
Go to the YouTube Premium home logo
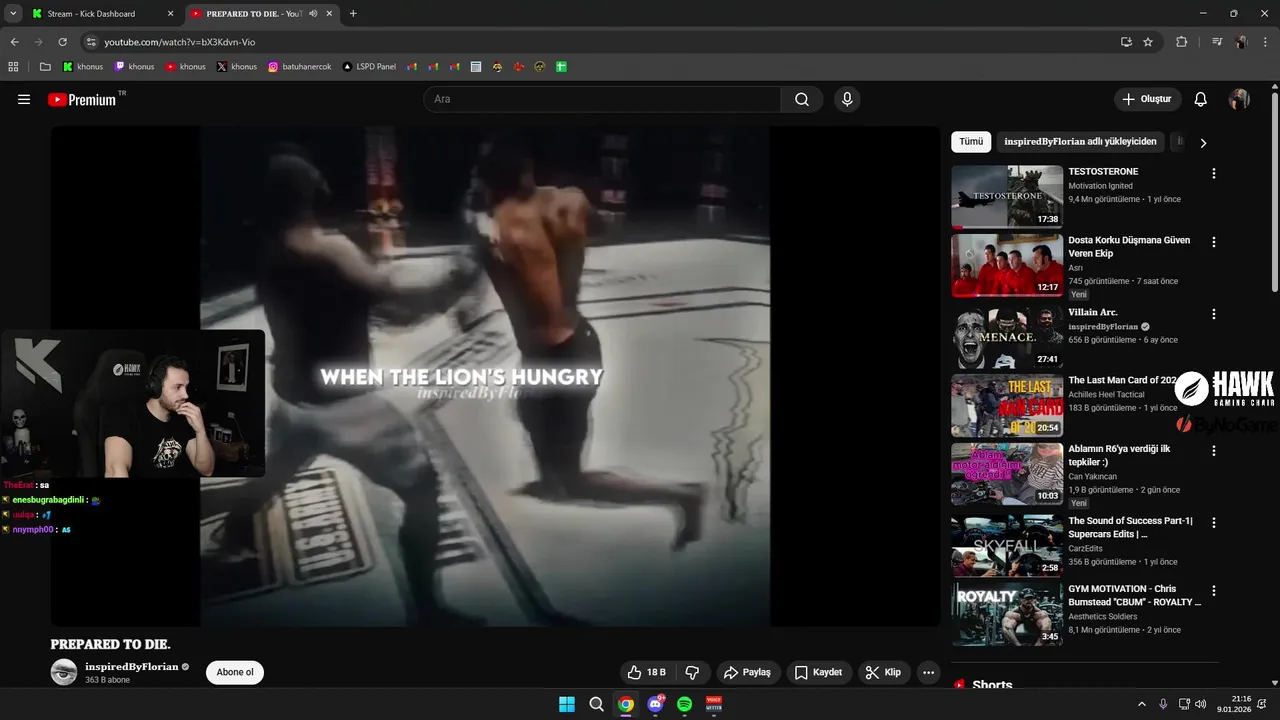point(82,99)
